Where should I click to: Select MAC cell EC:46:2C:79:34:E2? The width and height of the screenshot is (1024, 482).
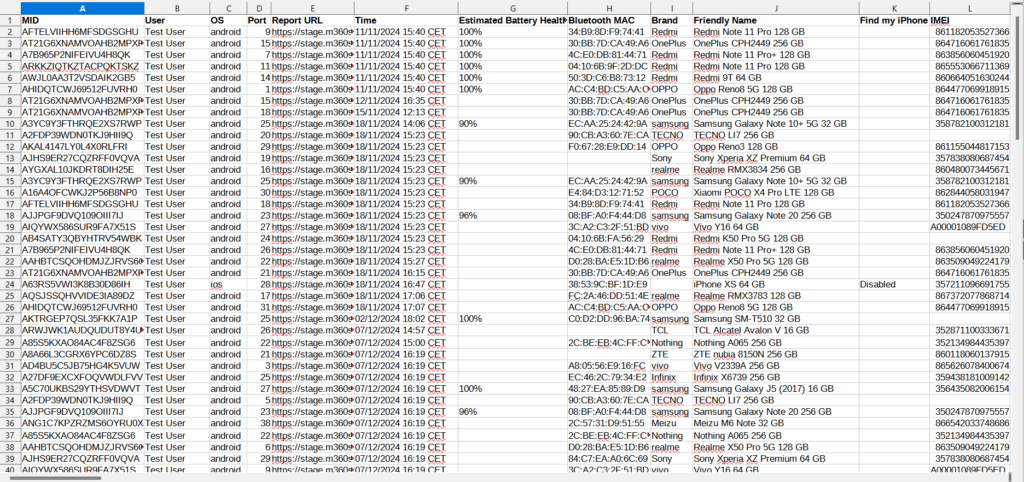pos(609,377)
